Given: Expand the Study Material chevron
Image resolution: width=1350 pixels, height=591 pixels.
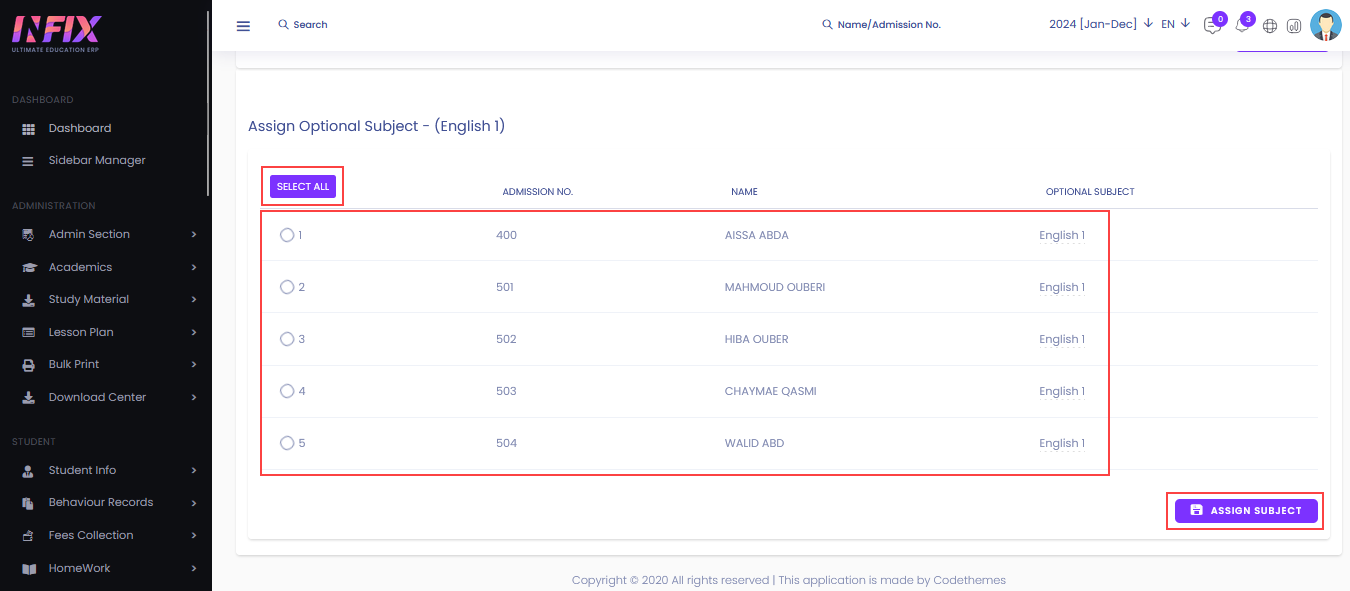Looking at the screenshot, I should click(194, 300).
